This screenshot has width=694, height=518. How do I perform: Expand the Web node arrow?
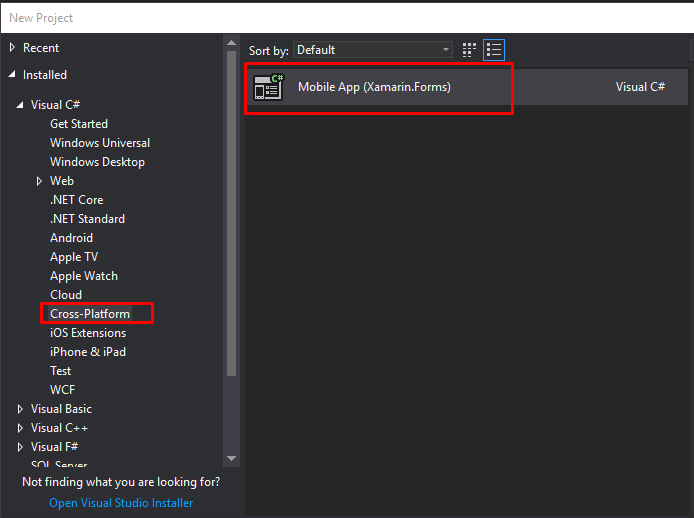(39, 181)
